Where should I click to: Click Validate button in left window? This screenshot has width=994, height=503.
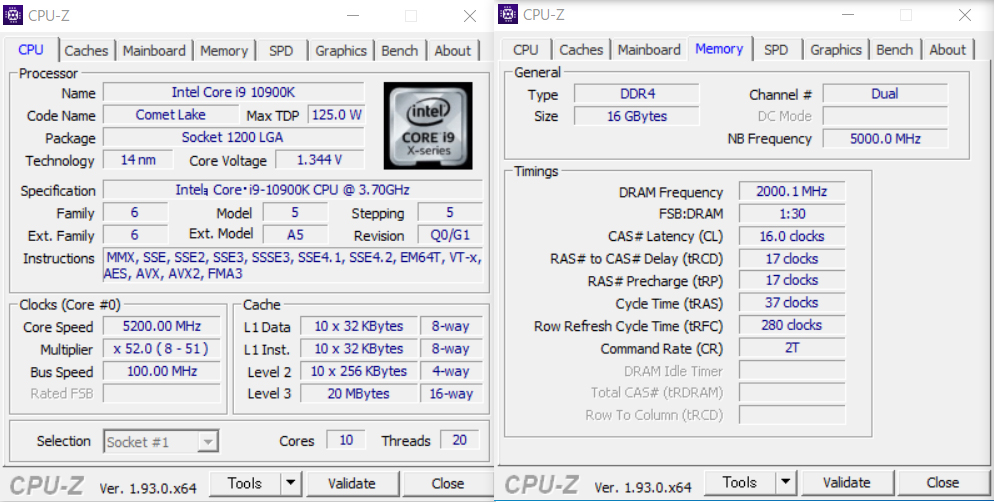click(352, 483)
